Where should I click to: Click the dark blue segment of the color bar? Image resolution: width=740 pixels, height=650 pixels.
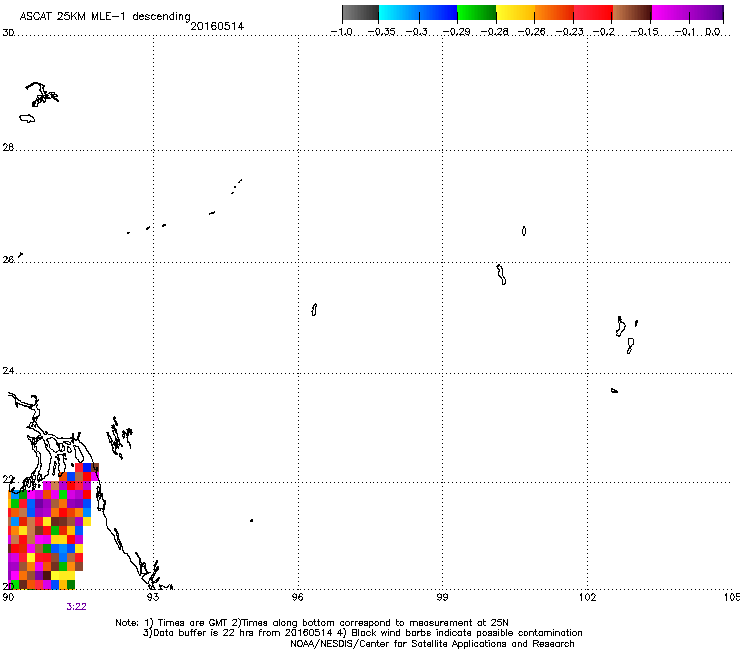click(x=438, y=13)
